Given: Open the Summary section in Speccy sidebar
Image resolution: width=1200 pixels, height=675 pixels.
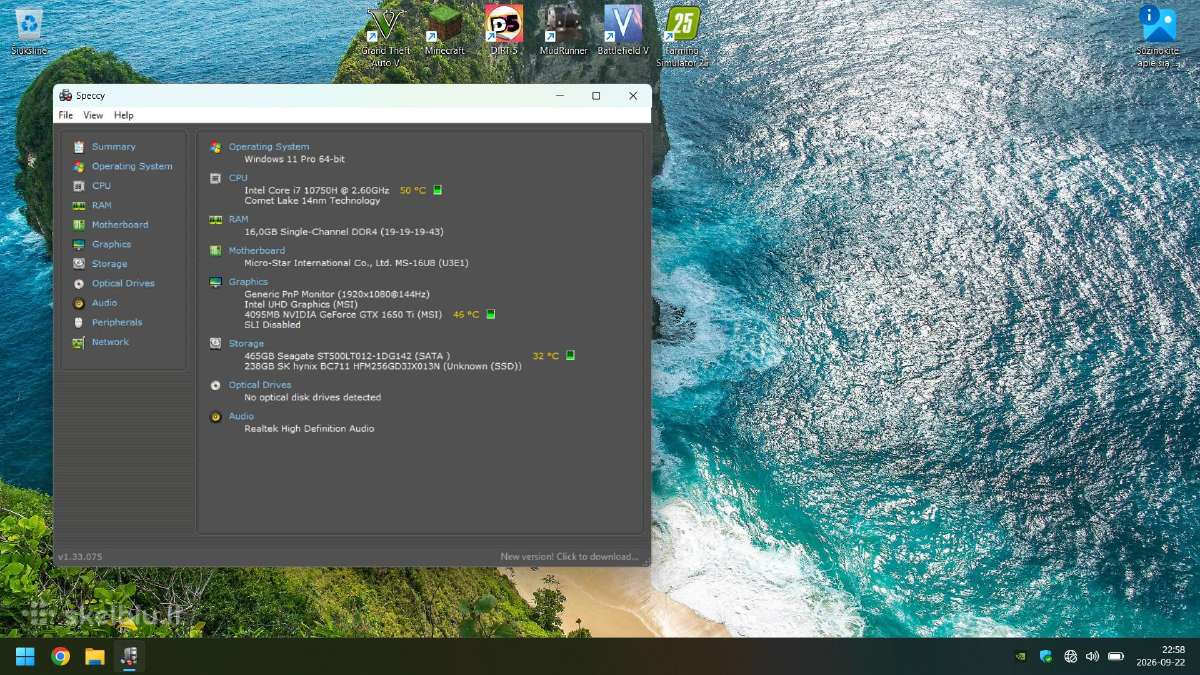Looking at the screenshot, I should (x=113, y=147).
